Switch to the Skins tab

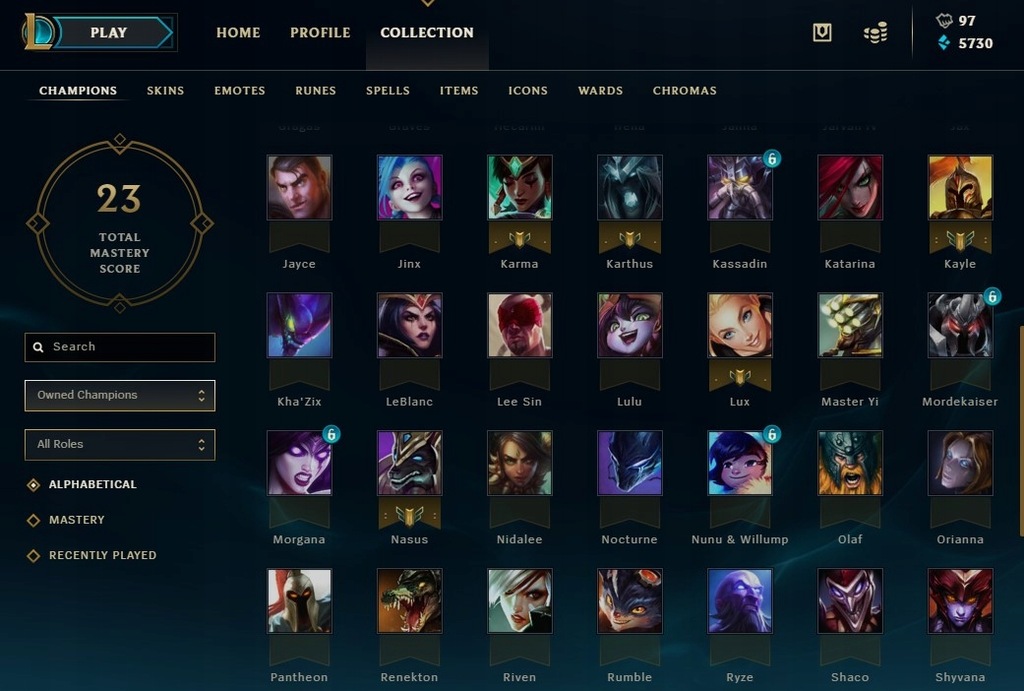[x=165, y=91]
